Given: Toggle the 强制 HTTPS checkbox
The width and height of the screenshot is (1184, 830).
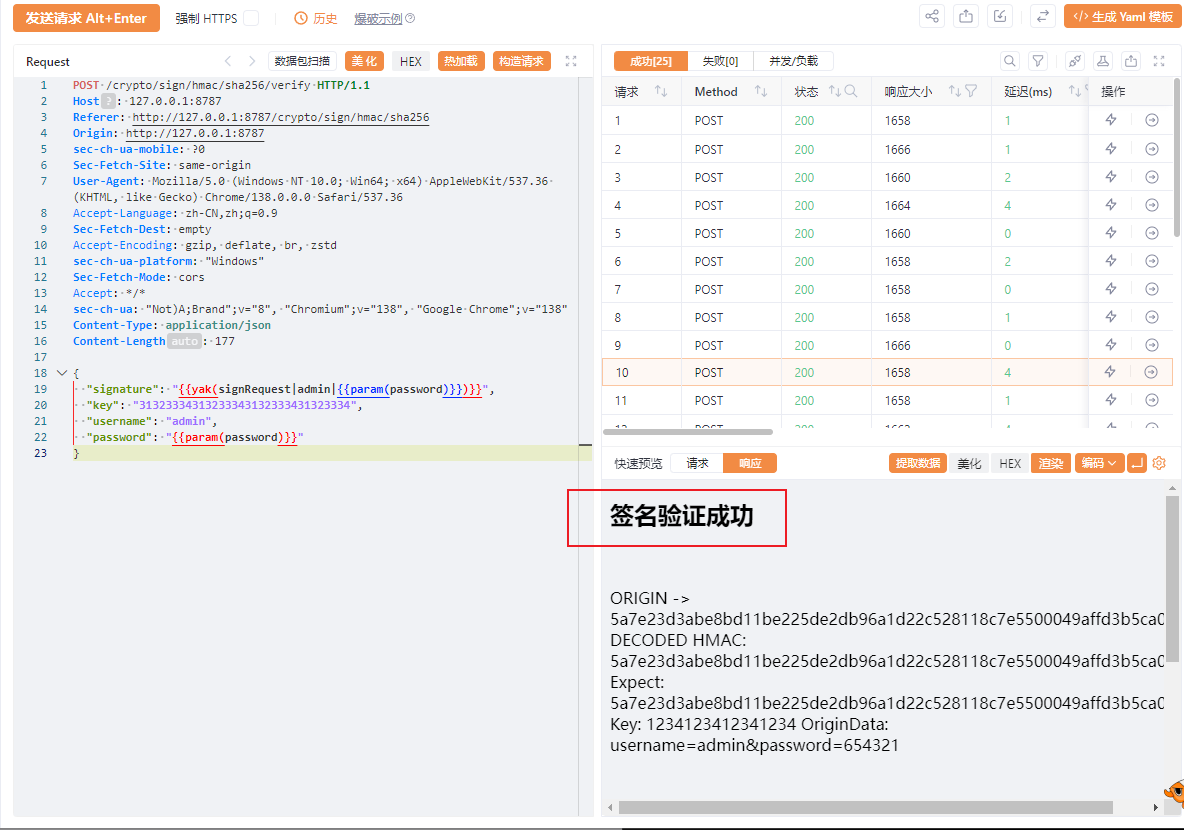Looking at the screenshot, I should point(251,18).
